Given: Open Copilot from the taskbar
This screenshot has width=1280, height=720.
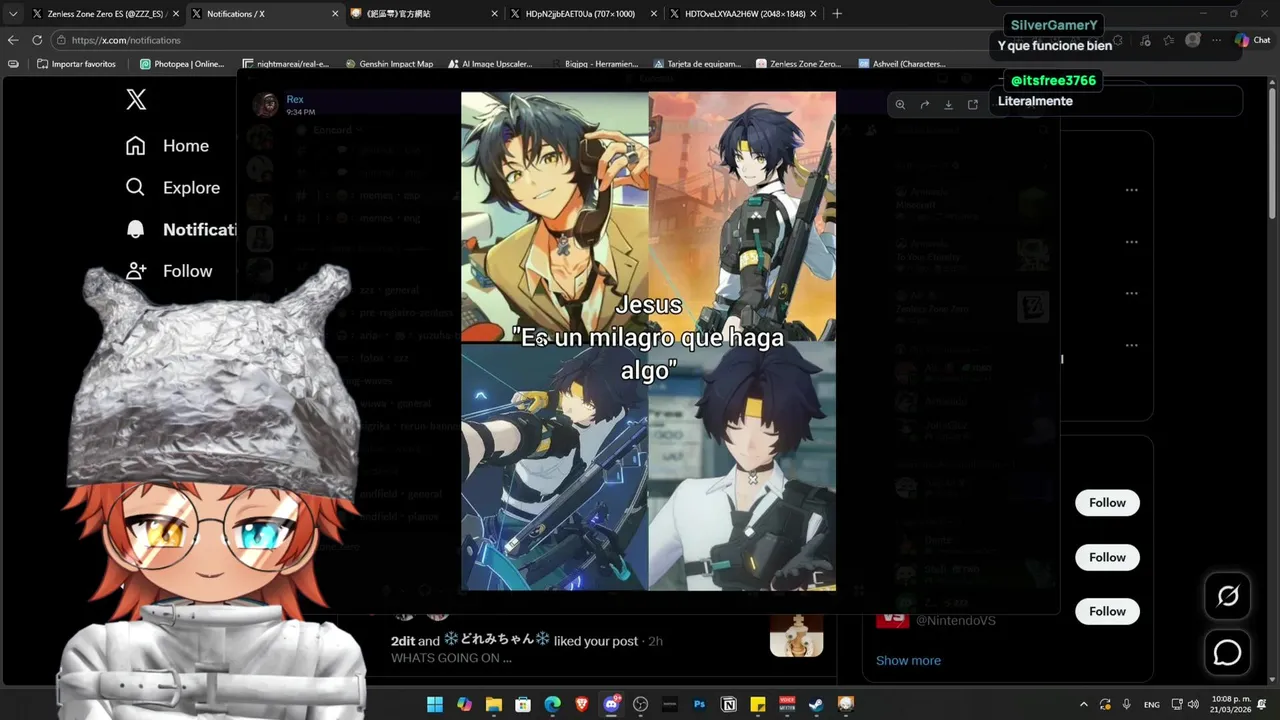Looking at the screenshot, I should tap(464, 704).
